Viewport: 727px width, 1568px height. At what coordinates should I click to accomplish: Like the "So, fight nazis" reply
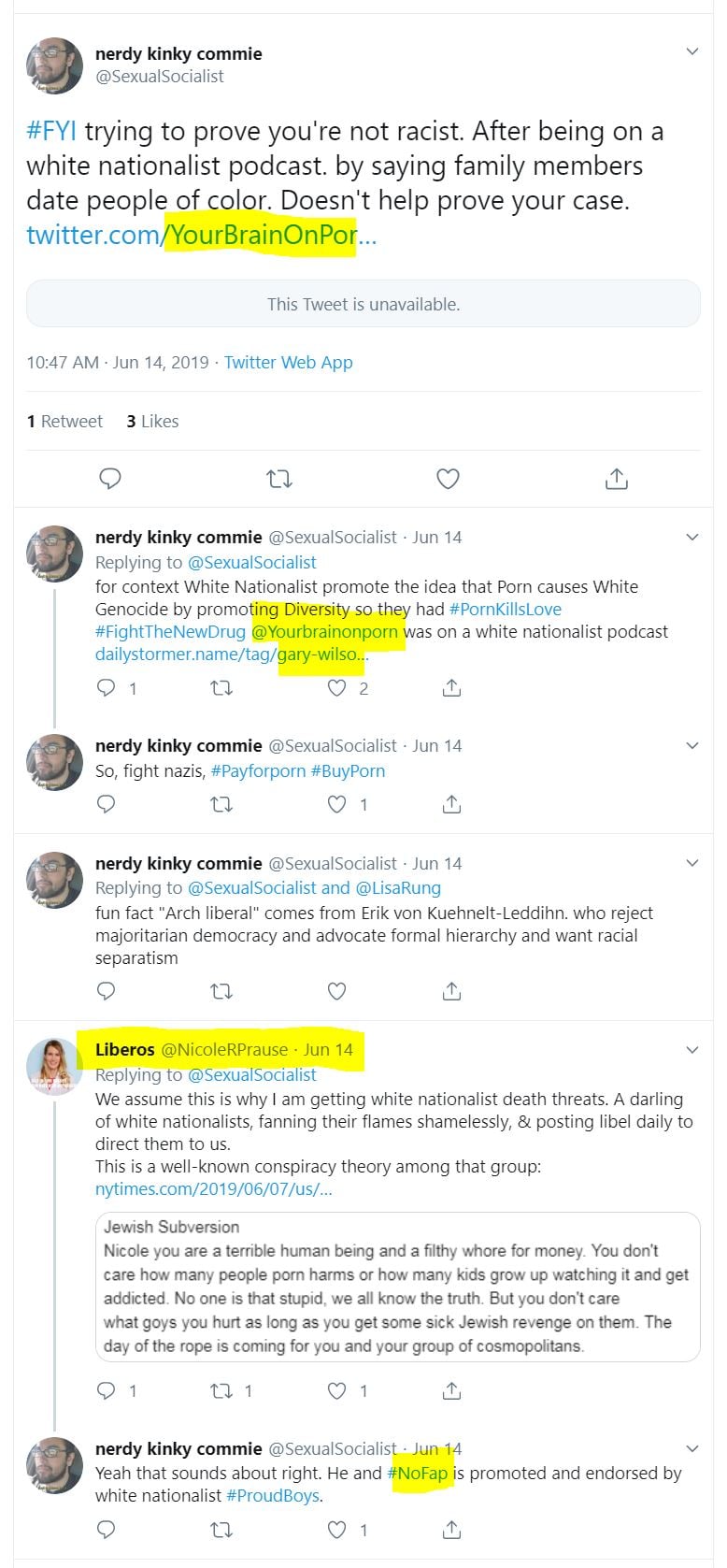337,804
